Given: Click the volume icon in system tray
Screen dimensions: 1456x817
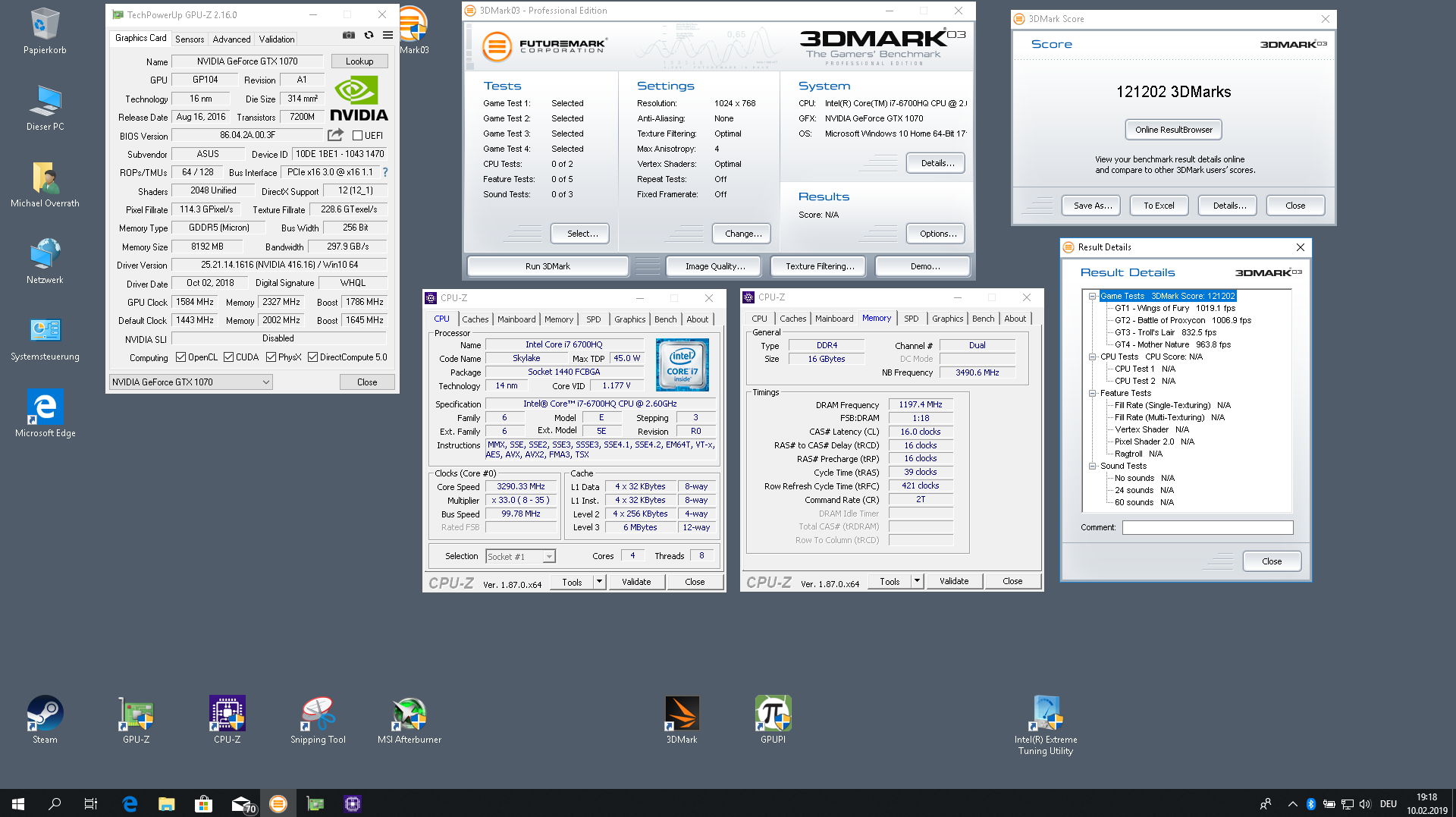Looking at the screenshot, I should [1365, 804].
